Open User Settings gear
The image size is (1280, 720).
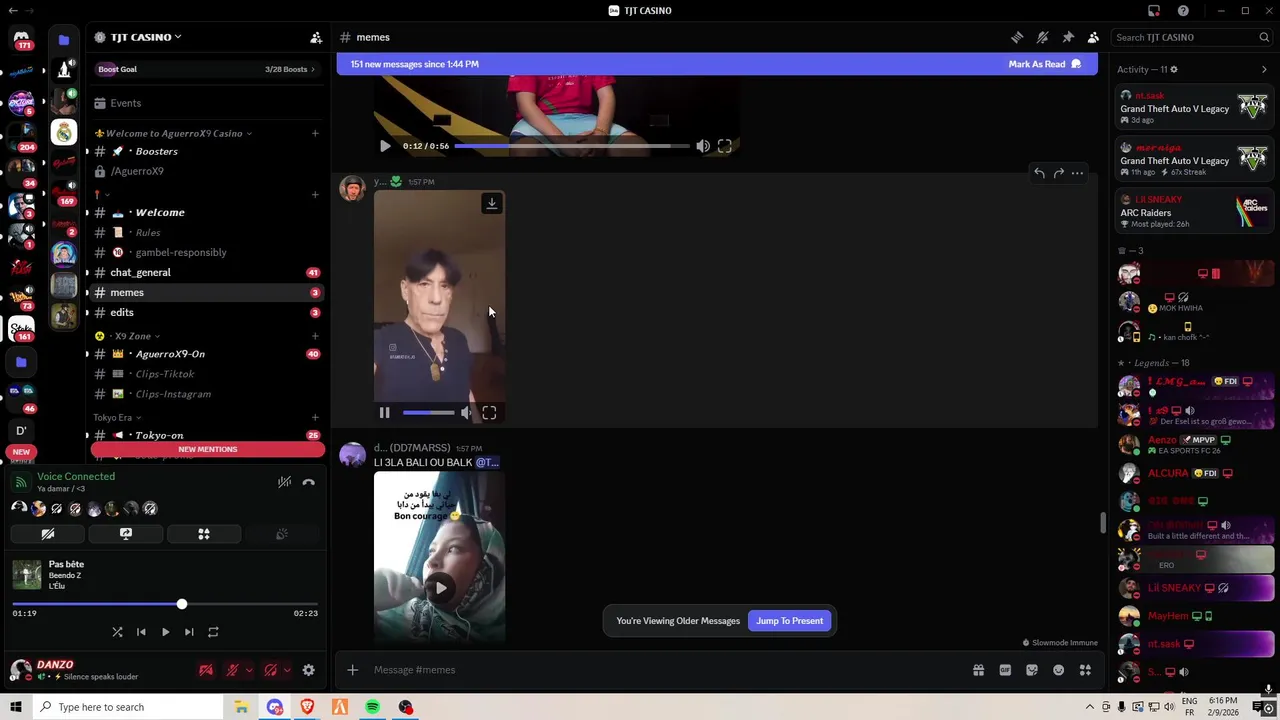coord(309,671)
